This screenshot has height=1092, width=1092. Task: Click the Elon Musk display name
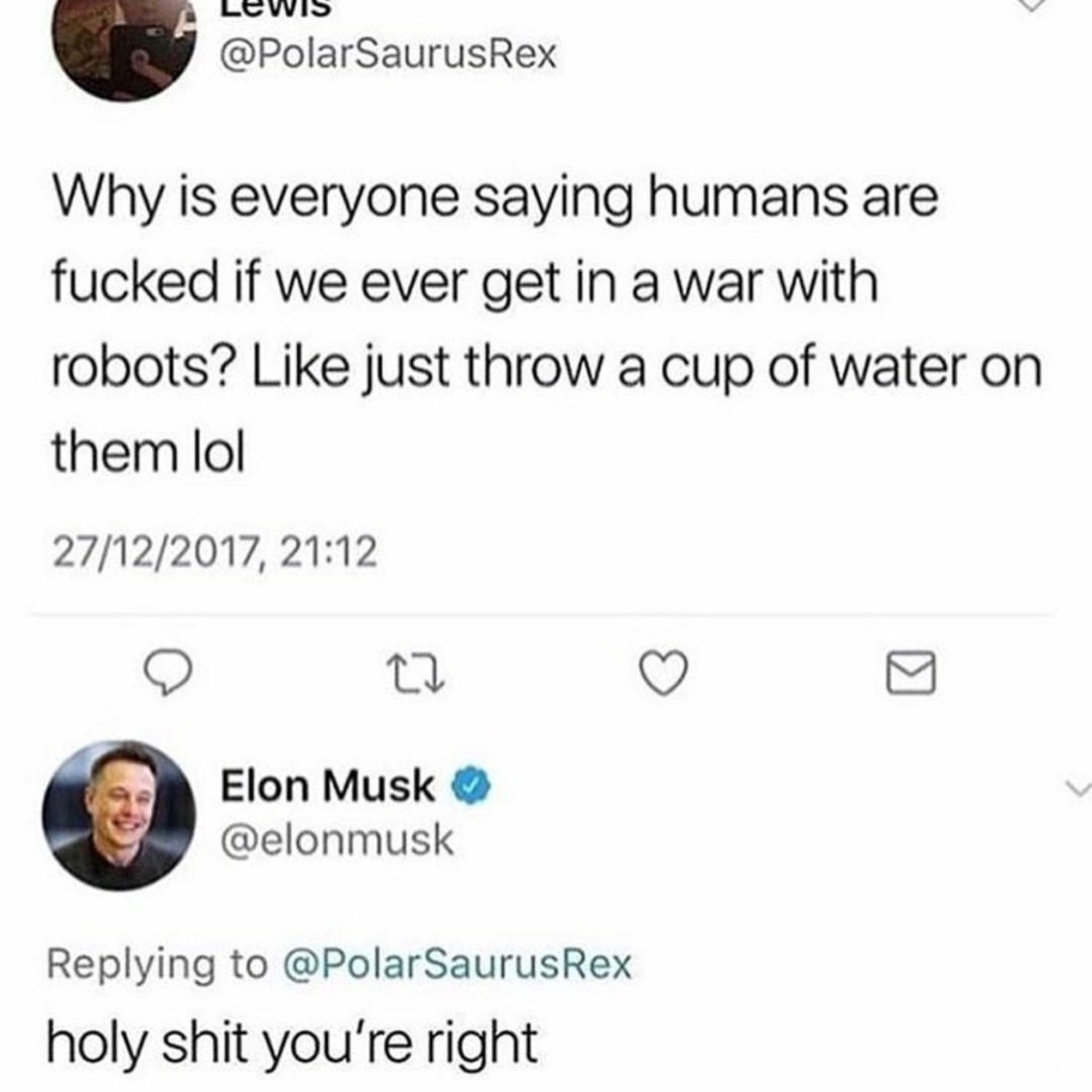[x=327, y=786]
